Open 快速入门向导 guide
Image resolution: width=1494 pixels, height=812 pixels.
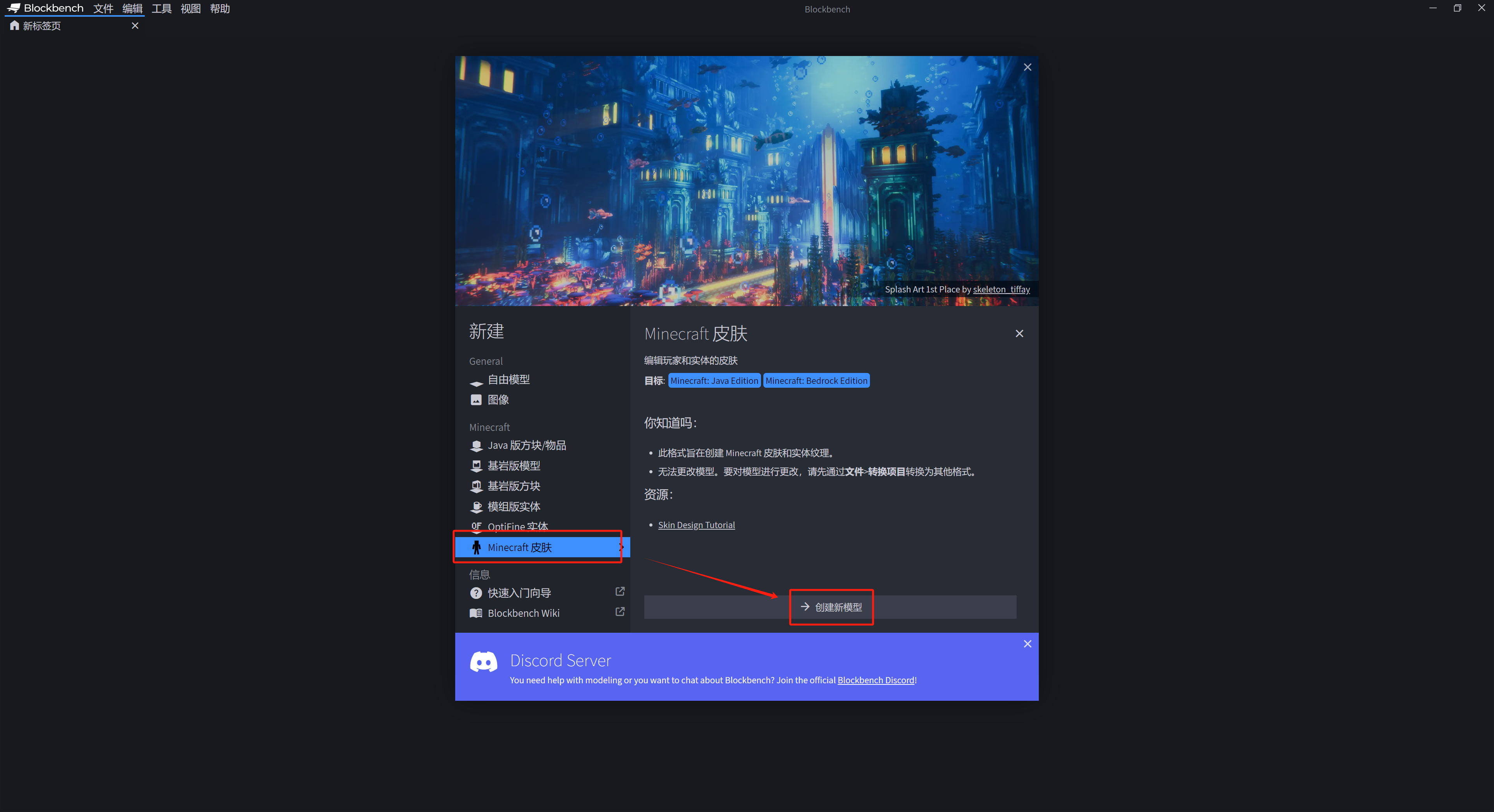(542, 593)
